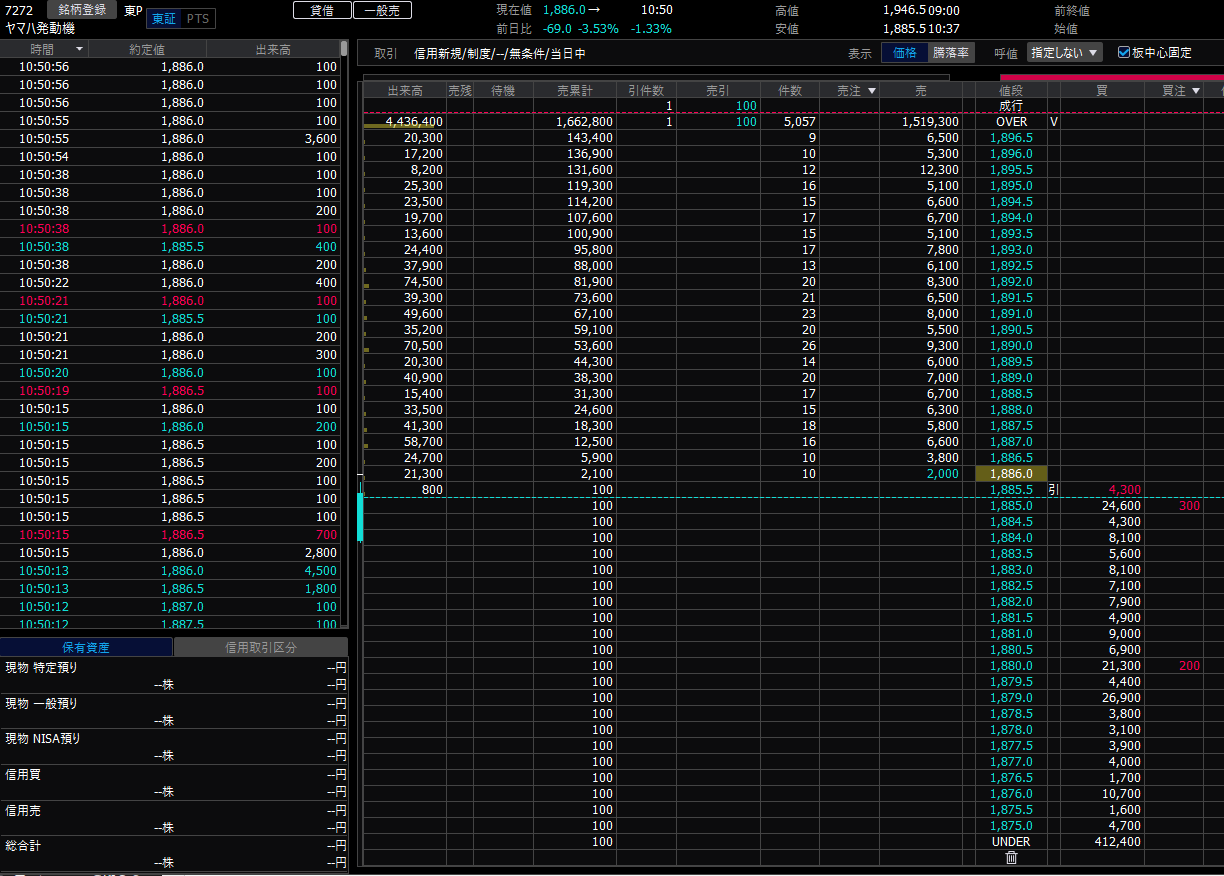The image size is (1224, 876).
Task: Click the 取引 condition text 信用新規/制度
Action: (x=500, y=53)
